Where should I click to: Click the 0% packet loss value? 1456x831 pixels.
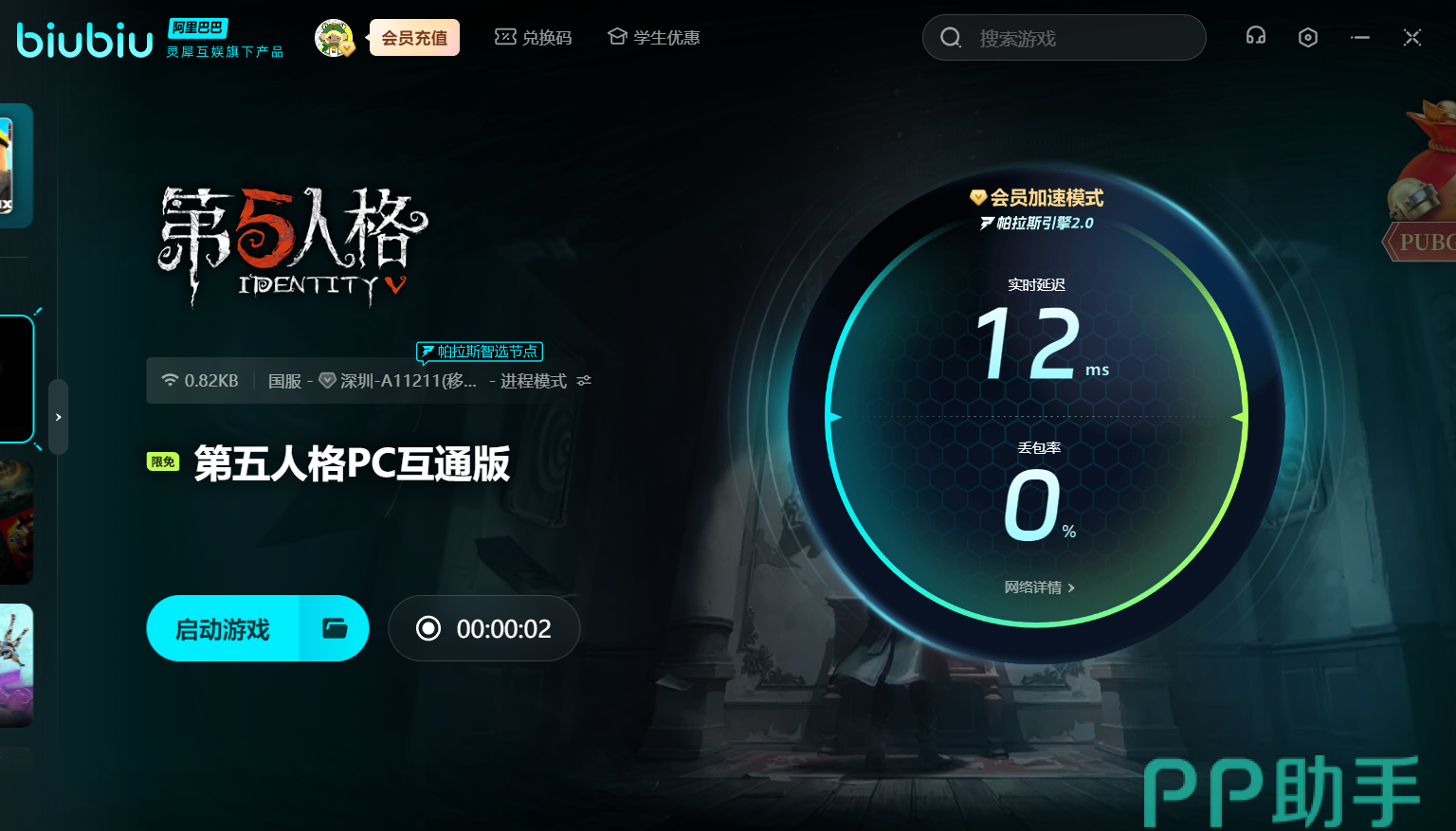1040,507
